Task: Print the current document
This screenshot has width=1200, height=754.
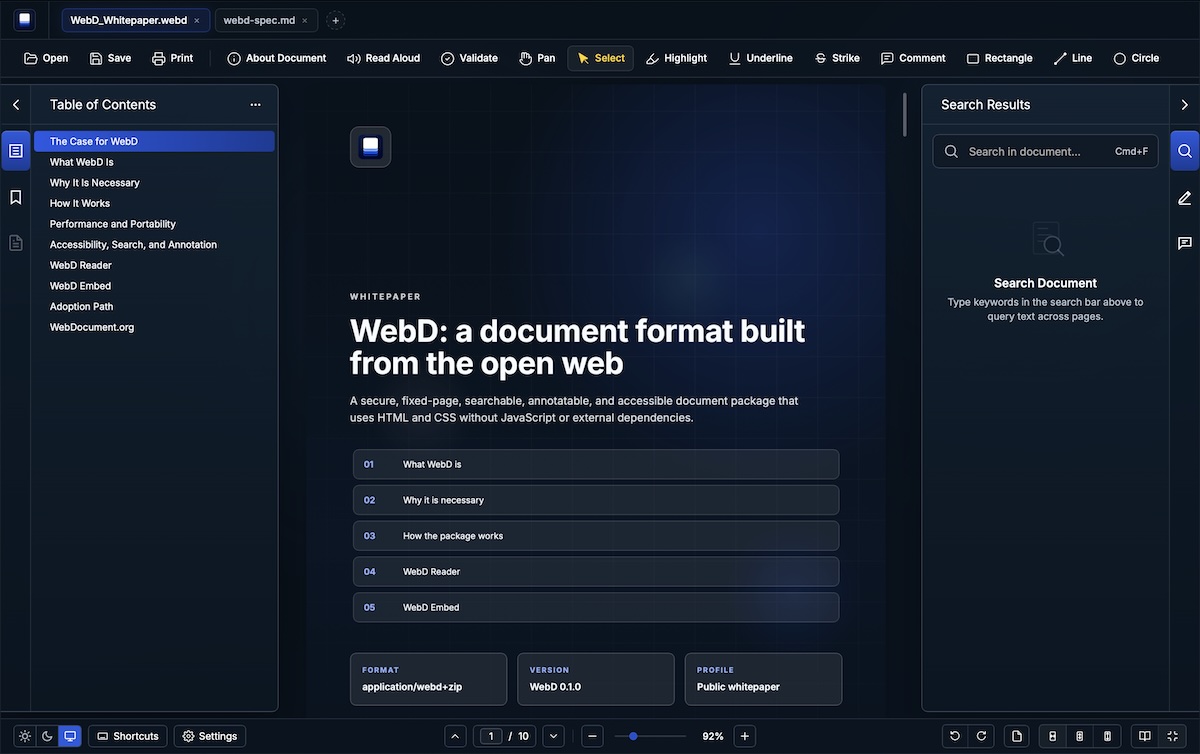Action: (172, 58)
